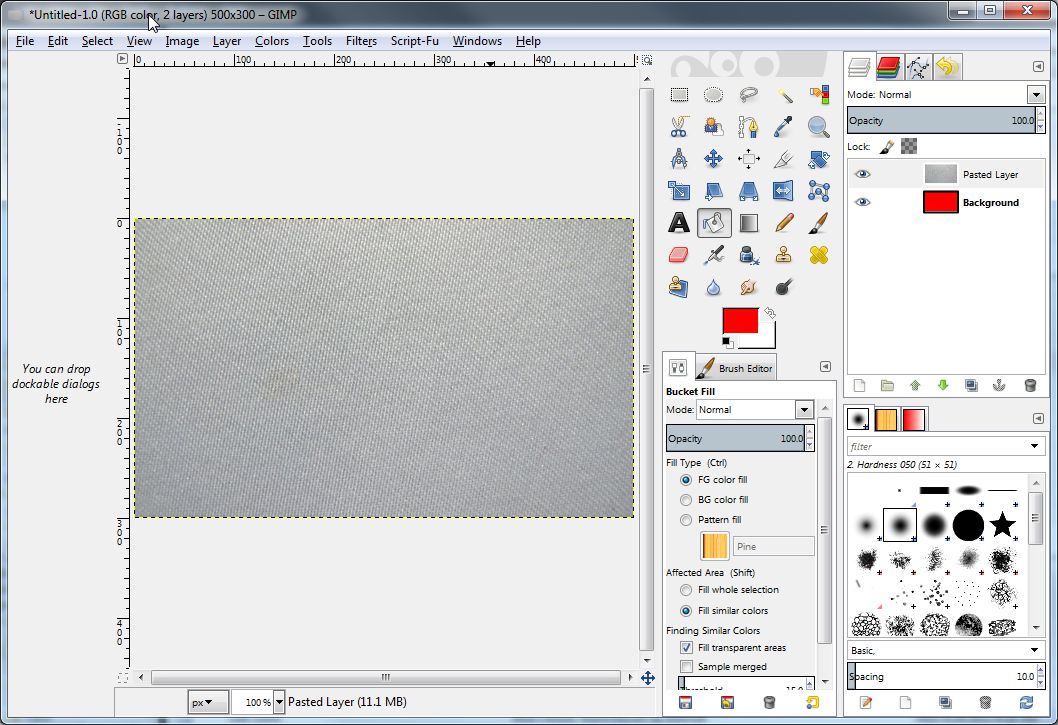Click the Color Picker eyedropper tool
Screen dimensions: 1058x725
[x=784, y=127]
